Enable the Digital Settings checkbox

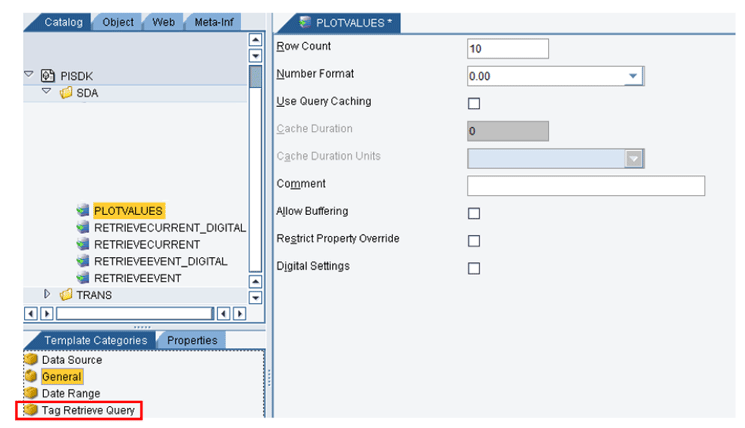(474, 268)
